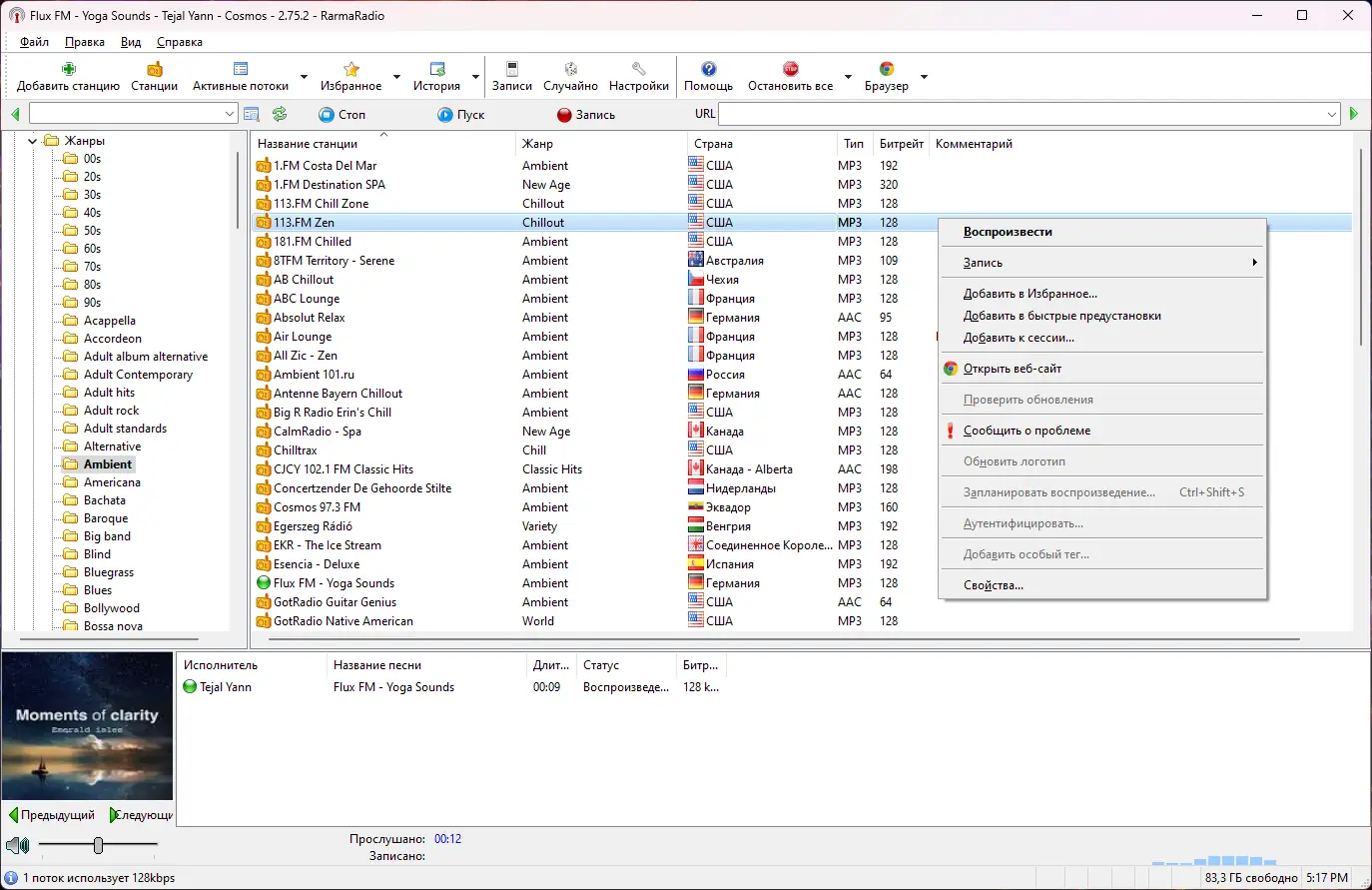Click into the URL input field
The image size is (1372, 890).
coord(1021,114)
